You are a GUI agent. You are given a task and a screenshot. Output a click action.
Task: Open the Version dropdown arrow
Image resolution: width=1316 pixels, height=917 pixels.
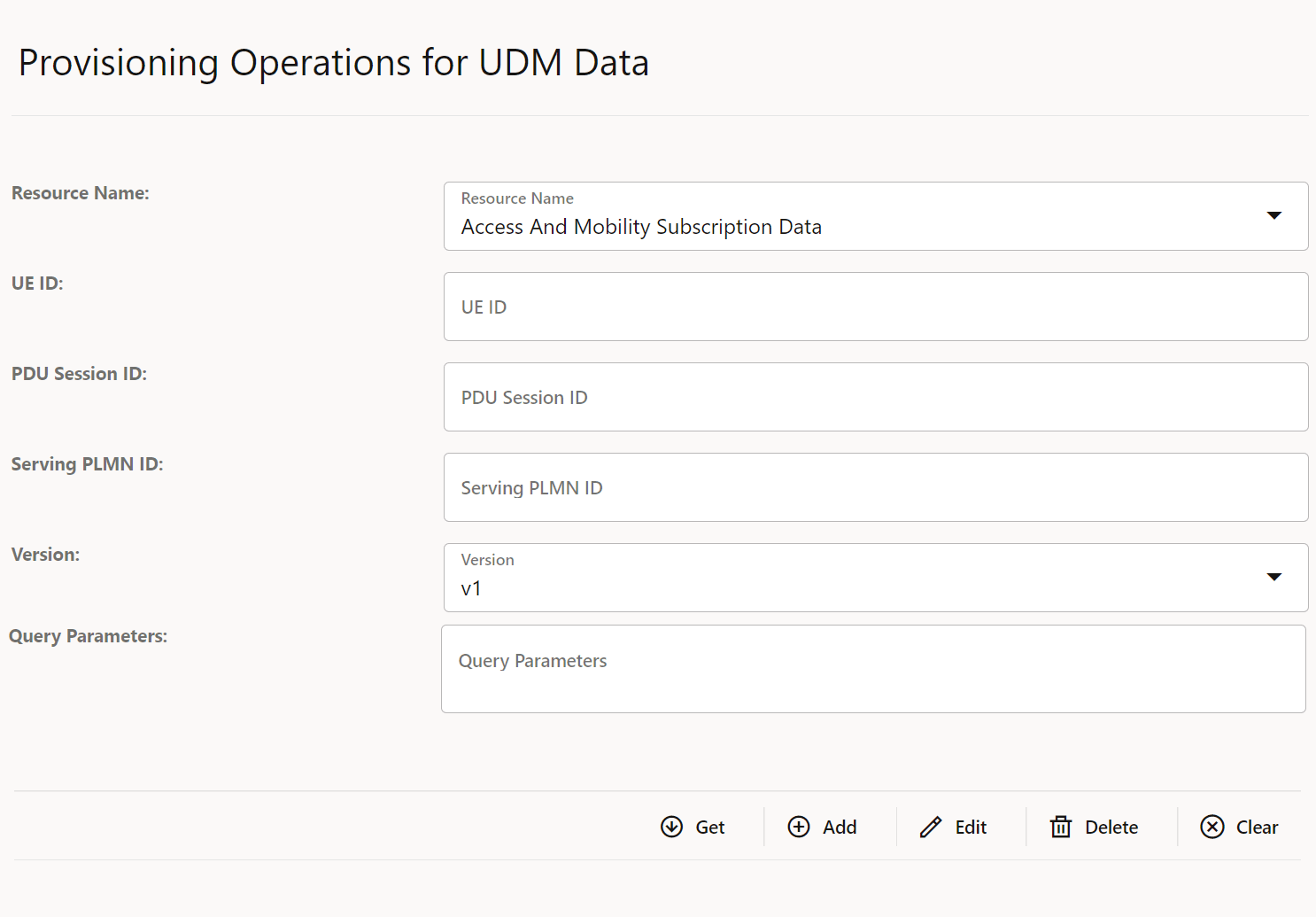tap(1275, 577)
